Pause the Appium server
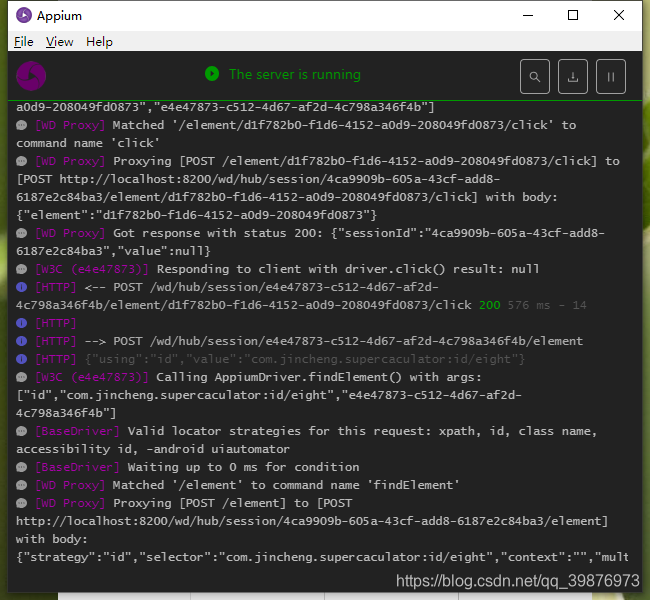 pyautogui.click(x=611, y=77)
